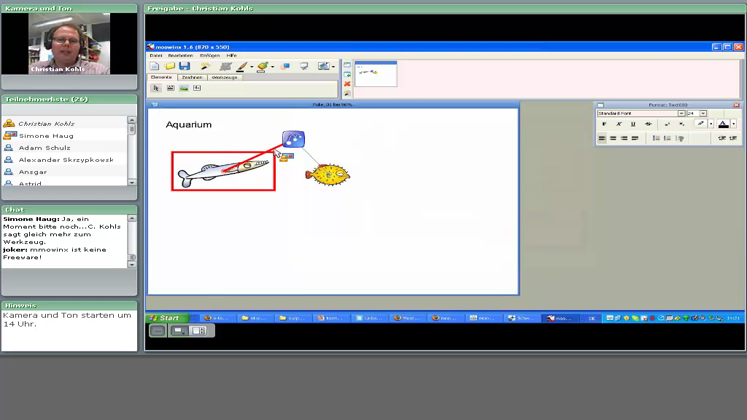Click the third list style icon

[680, 139]
